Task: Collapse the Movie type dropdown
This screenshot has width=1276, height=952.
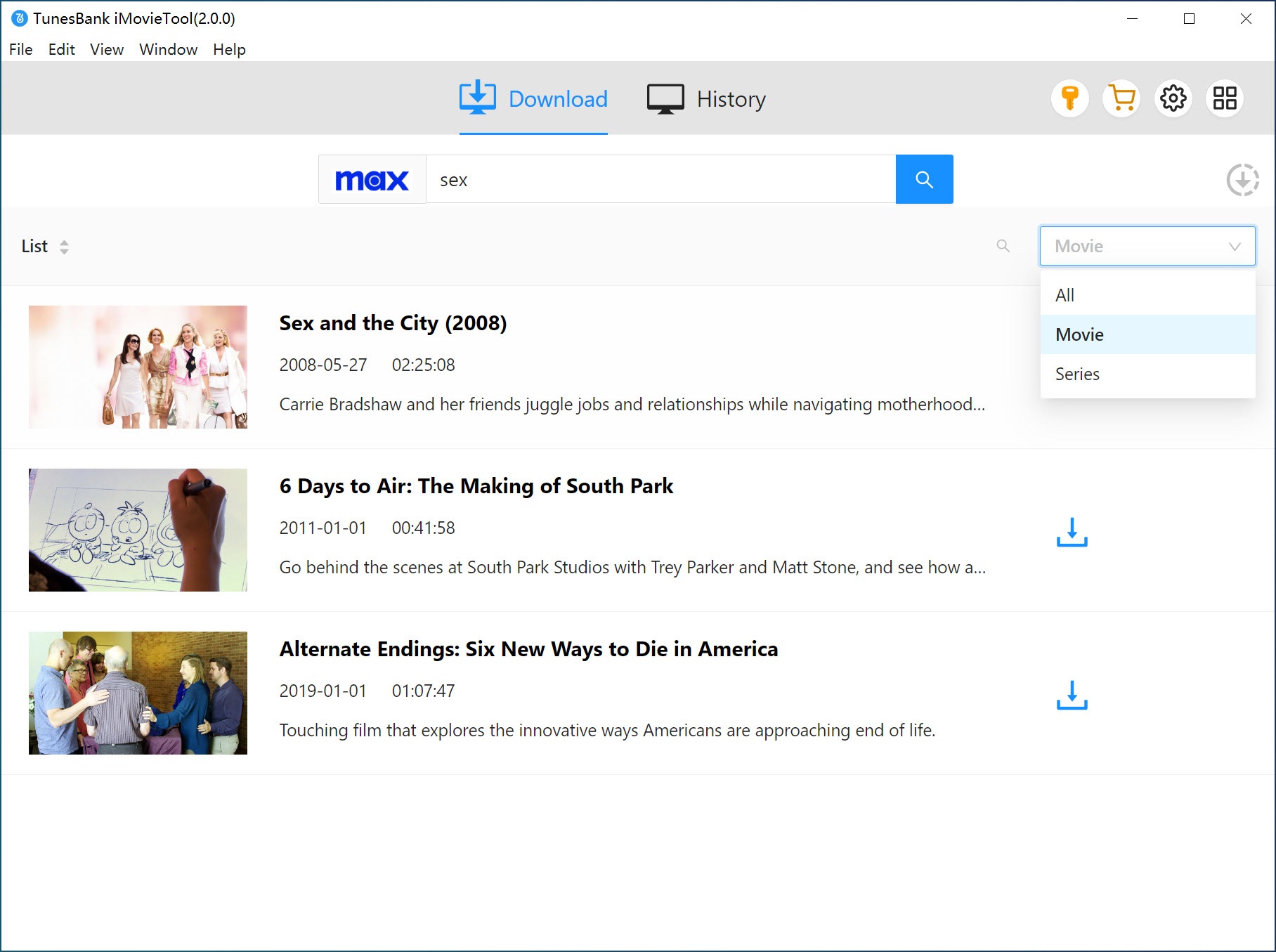Action: coord(1147,246)
